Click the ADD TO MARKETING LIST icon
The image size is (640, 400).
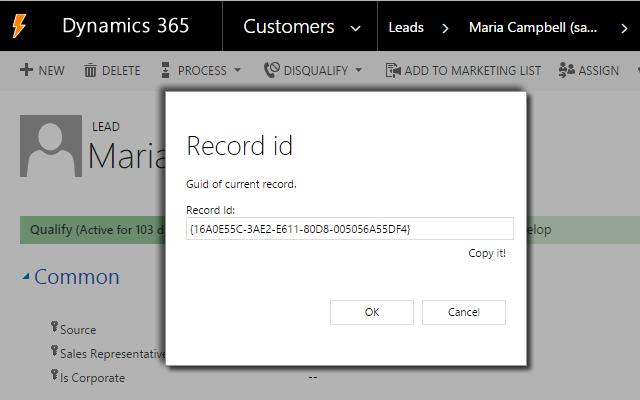point(393,71)
